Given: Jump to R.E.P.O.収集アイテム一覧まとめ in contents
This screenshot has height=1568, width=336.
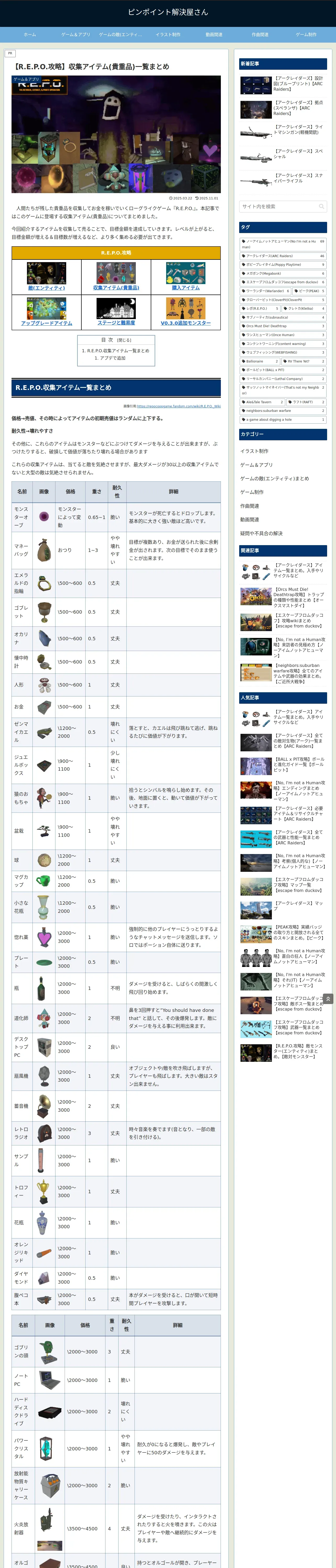Looking at the screenshot, I should coord(118,351).
